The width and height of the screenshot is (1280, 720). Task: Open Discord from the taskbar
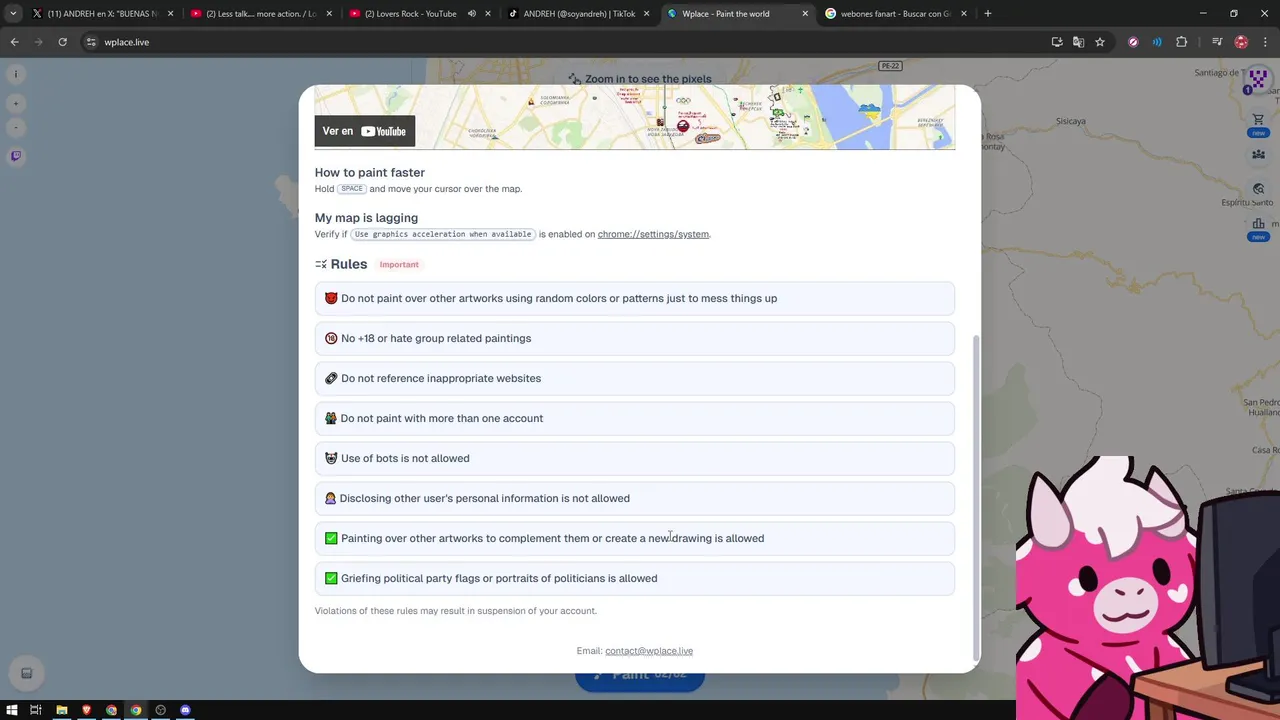(x=185, y=710)
